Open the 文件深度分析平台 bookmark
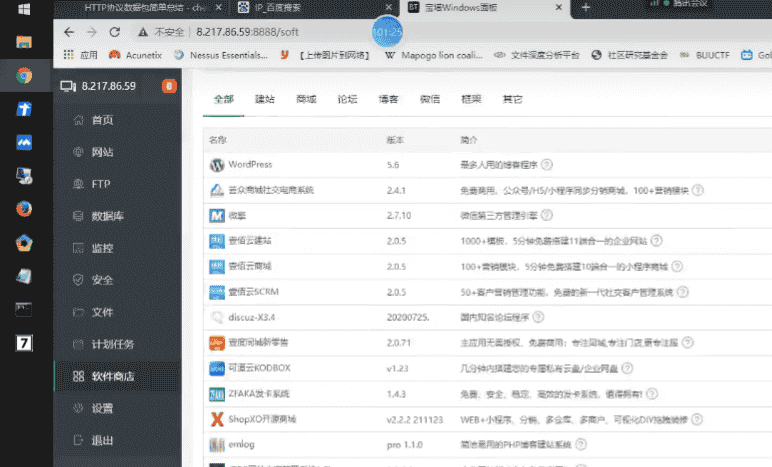 [537, 55]
